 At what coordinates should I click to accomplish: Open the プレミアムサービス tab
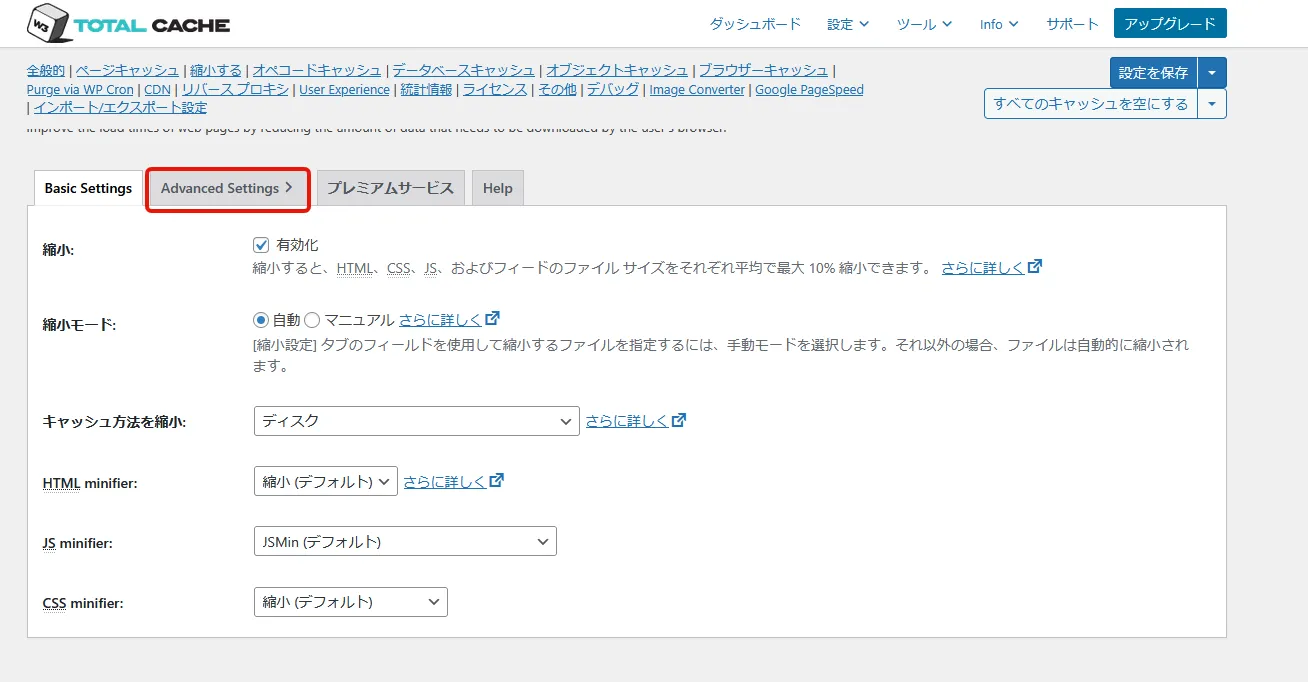point(390,189)
